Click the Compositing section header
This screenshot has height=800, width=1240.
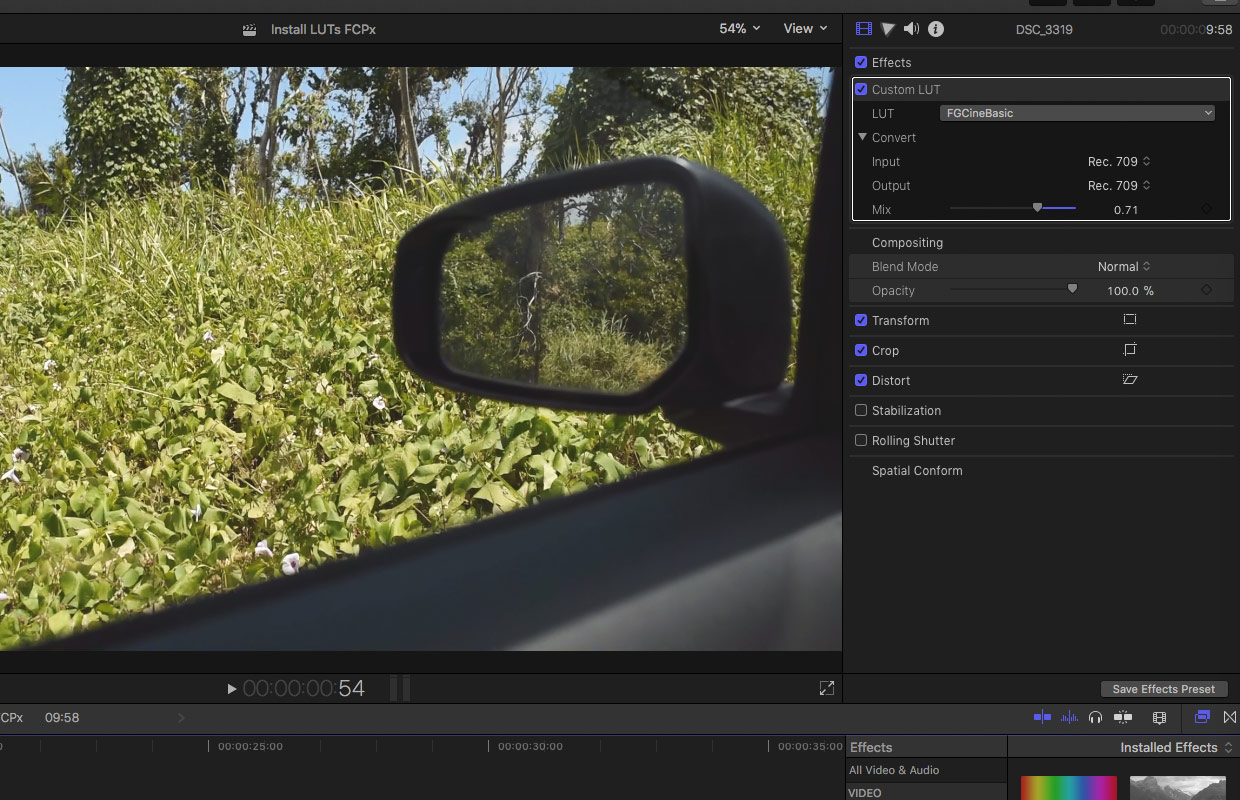click(x=907, y=242)
